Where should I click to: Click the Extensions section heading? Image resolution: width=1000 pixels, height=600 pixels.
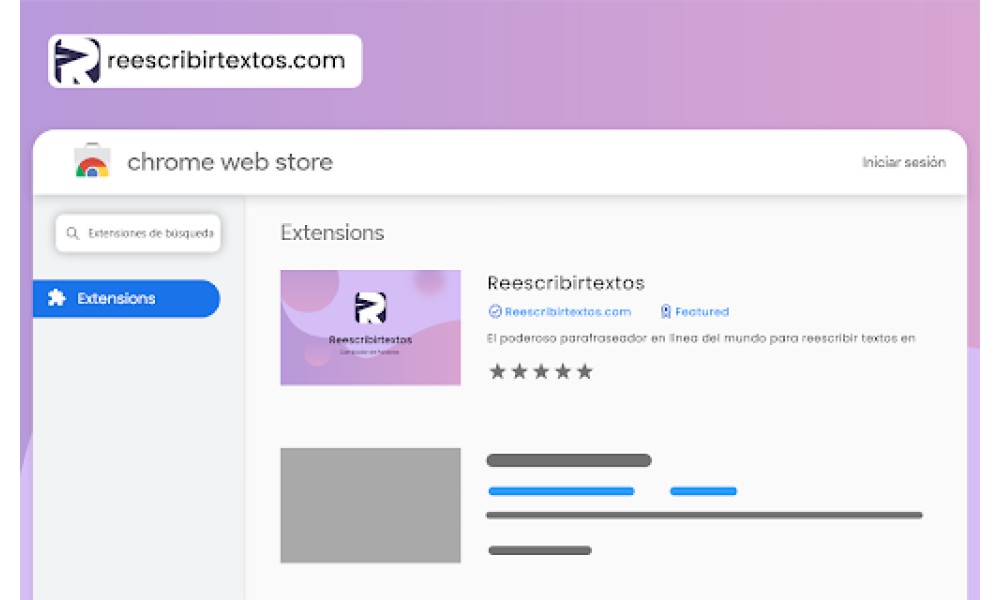coord(332,233)
